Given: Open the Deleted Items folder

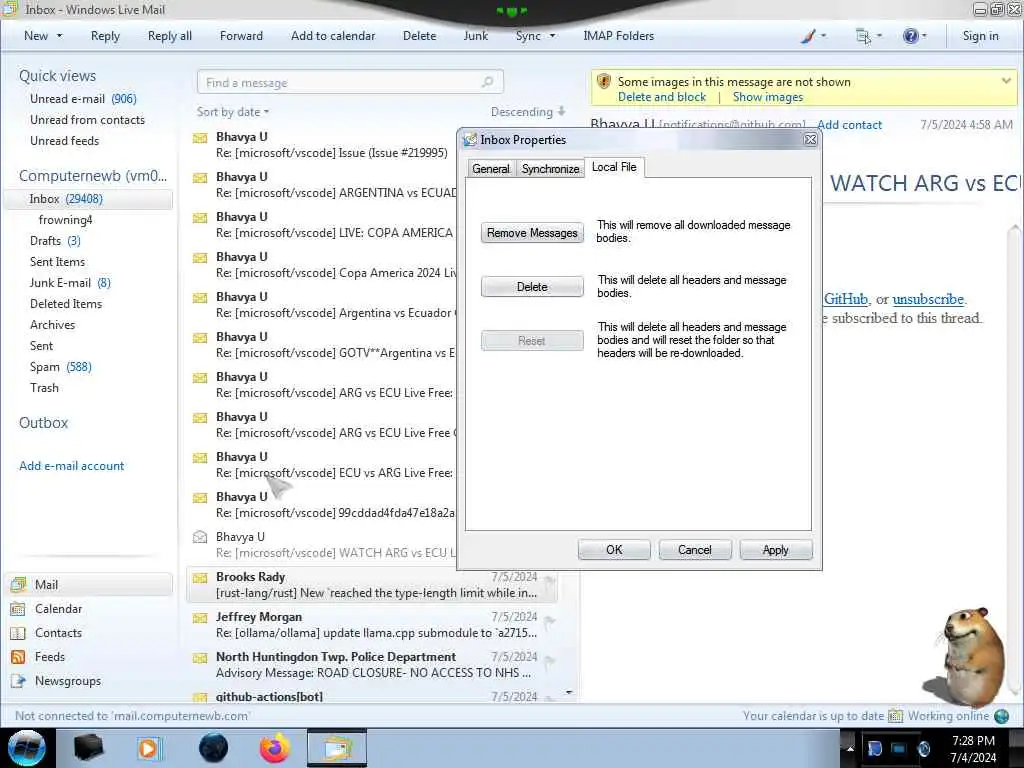Looking at the screenshot, I should click(x=66, y=304).
